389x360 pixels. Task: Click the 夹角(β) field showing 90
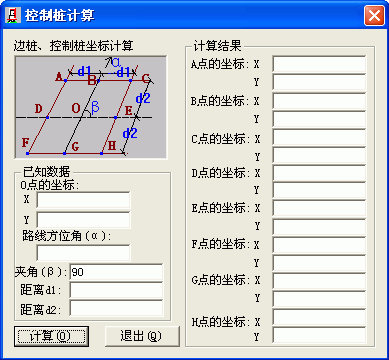click(x=116, y=272)
